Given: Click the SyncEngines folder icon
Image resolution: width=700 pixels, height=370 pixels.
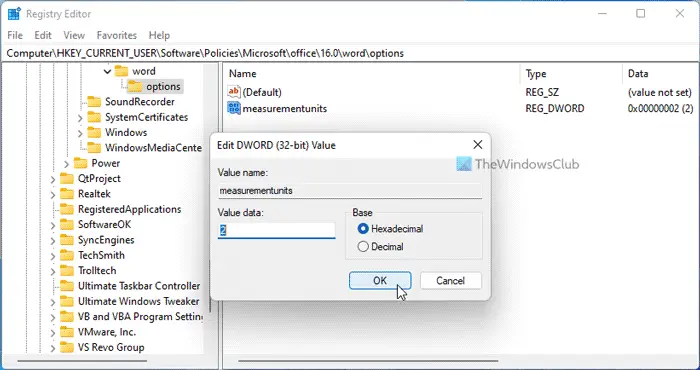Looking at the screenshot, I should tap(67, 240).
